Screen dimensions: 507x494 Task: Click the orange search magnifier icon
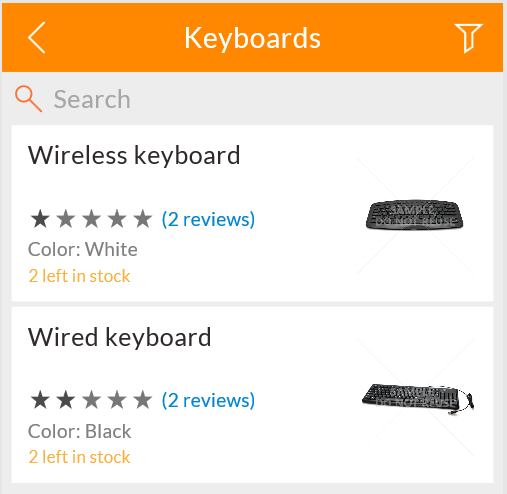click(x=28, y=98)
